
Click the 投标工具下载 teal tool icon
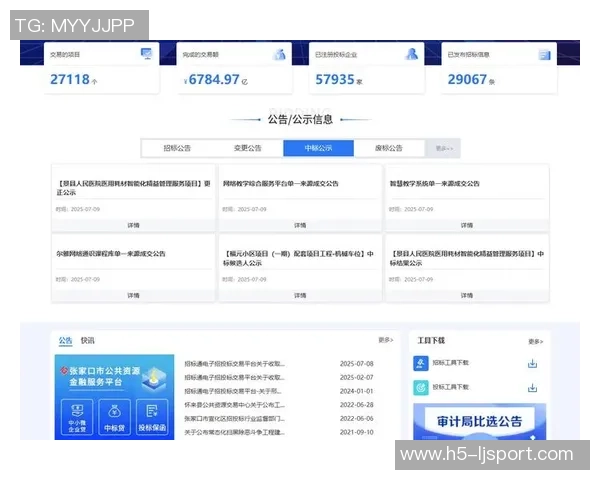[x=422, y=387]
